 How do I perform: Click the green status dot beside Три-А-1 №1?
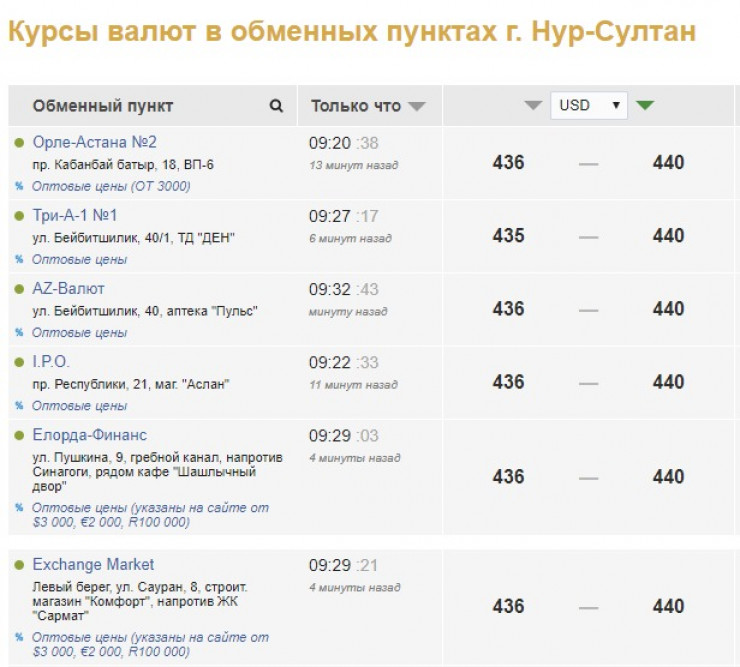(19, 216)
